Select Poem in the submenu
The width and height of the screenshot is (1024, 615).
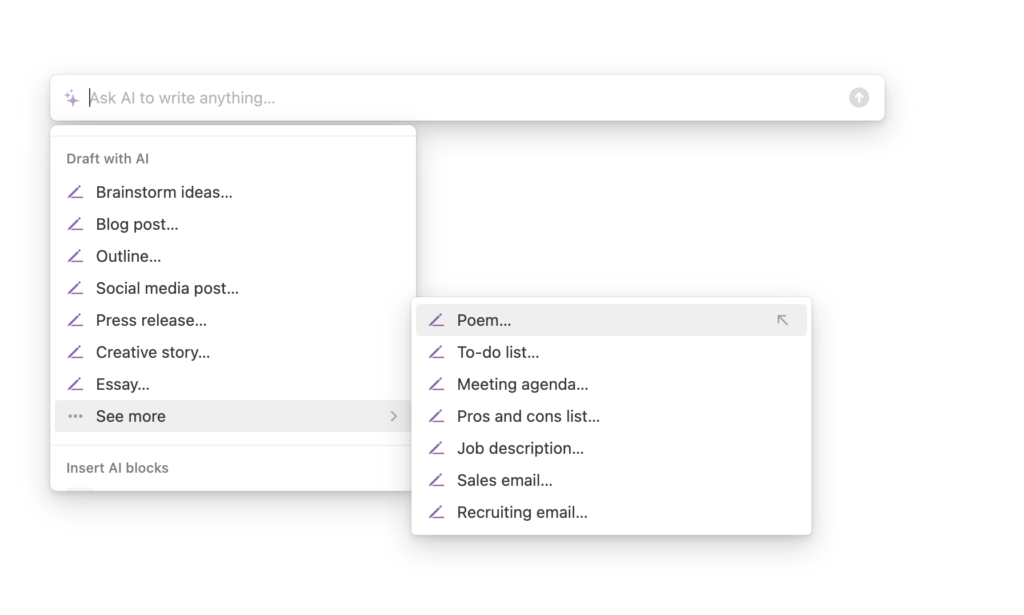click(x=484, y=320)
